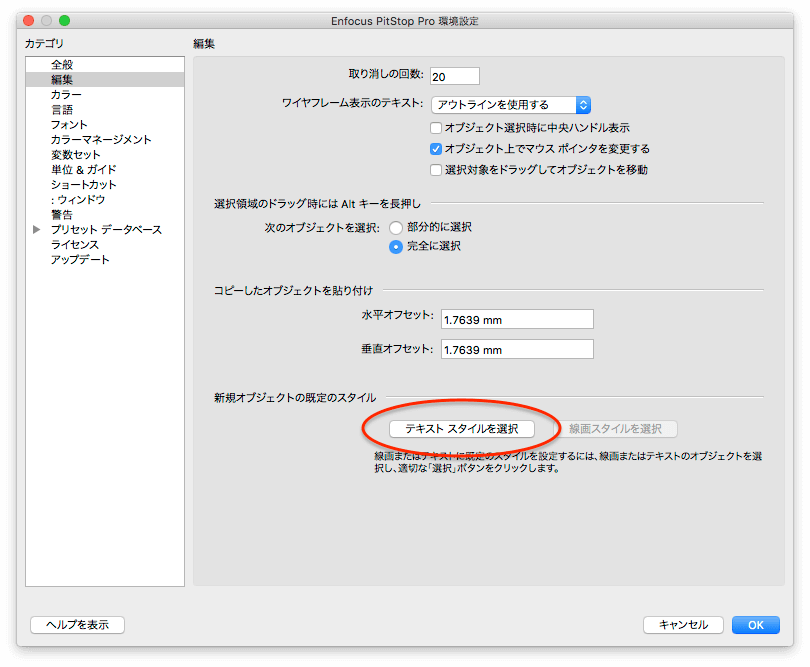The height and width of the screenshot is (667, 810).
Task: Click the ヘルプを表示 button
Action: (x=77, y=625)
